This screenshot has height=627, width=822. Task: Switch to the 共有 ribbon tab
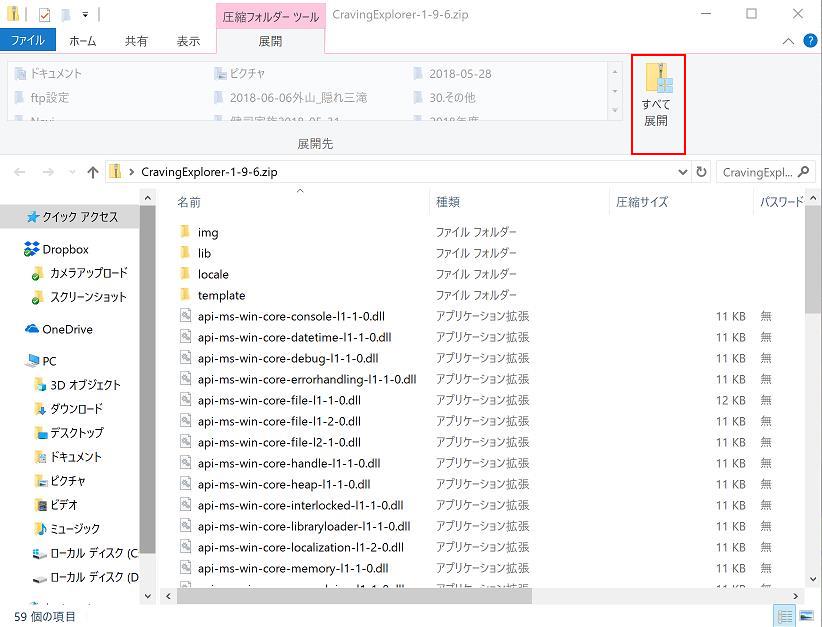coord(136,41)
